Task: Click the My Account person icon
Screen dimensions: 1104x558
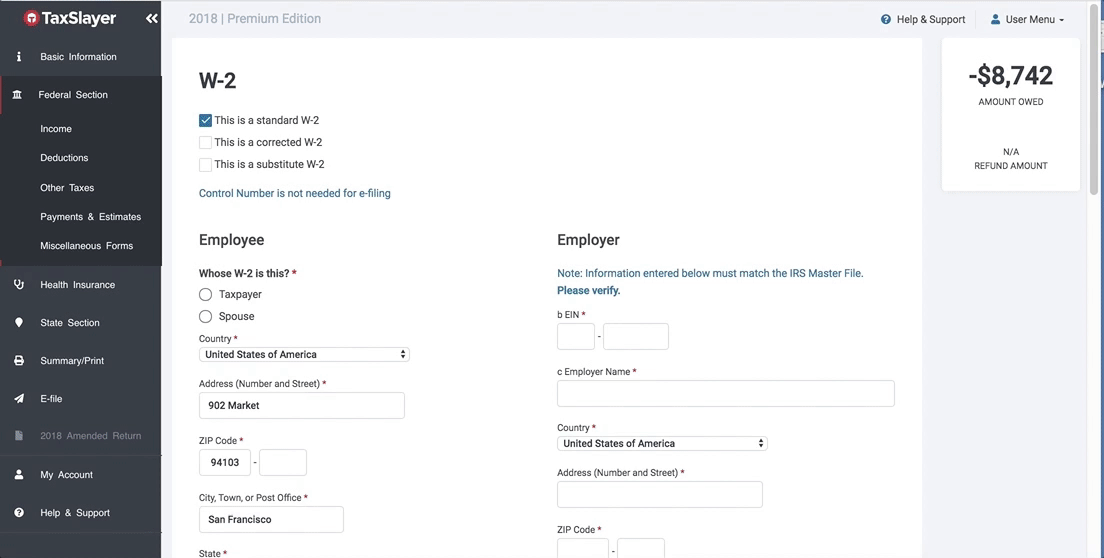Action: [19, 475]
